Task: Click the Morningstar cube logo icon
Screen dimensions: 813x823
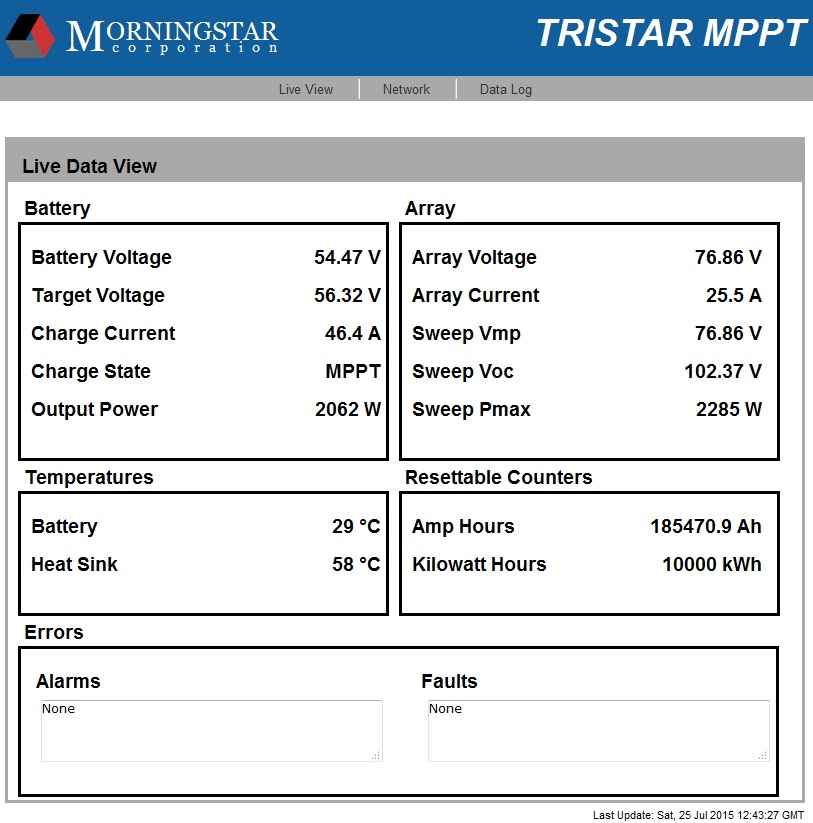Action: coord(30,36)
